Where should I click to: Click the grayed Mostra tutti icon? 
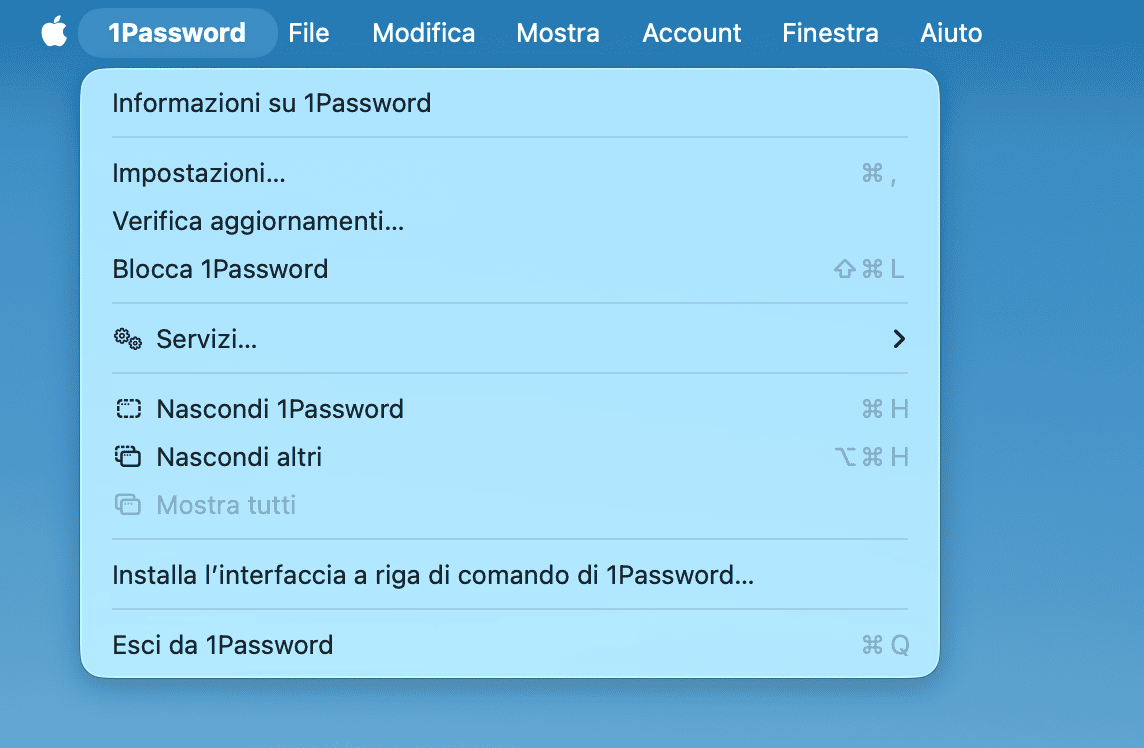(x=127, y=505)
